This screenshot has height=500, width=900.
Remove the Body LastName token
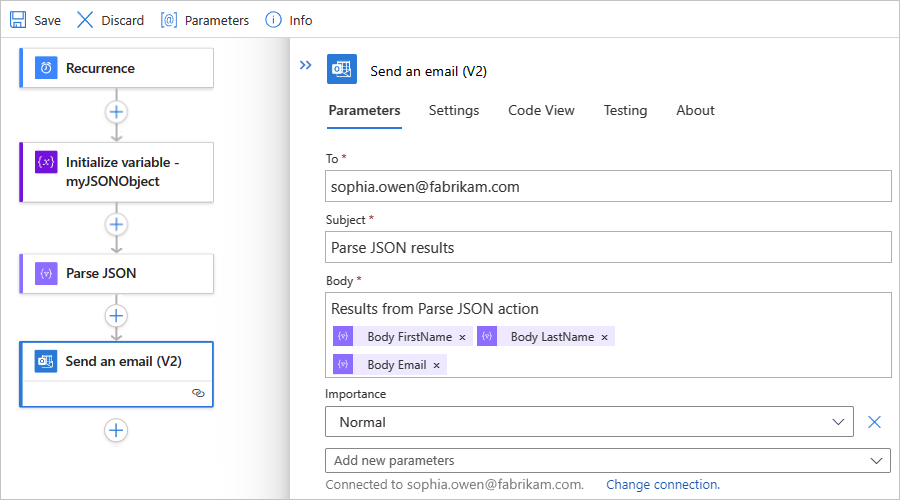coord(604,338)
